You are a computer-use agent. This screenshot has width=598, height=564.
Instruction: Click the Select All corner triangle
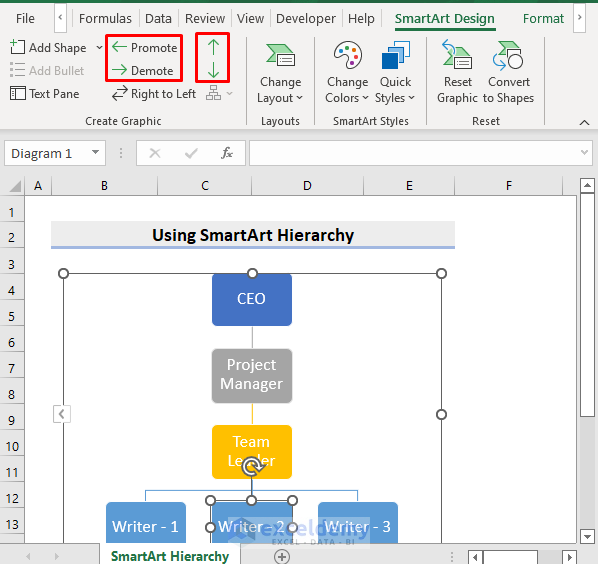pyautogui.click(x=15, y=186)
